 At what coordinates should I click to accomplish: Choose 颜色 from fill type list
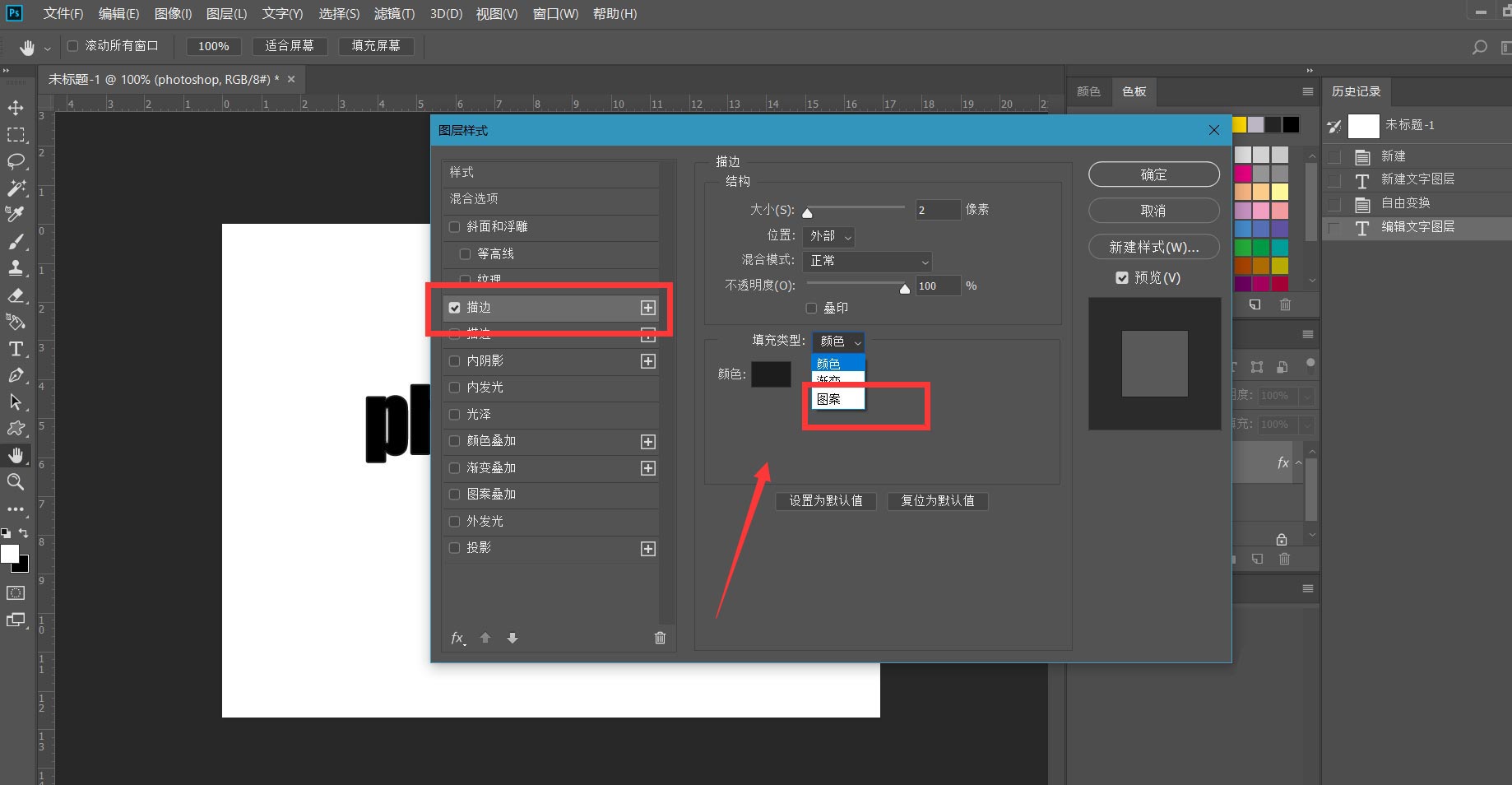[x=838, y=364]
